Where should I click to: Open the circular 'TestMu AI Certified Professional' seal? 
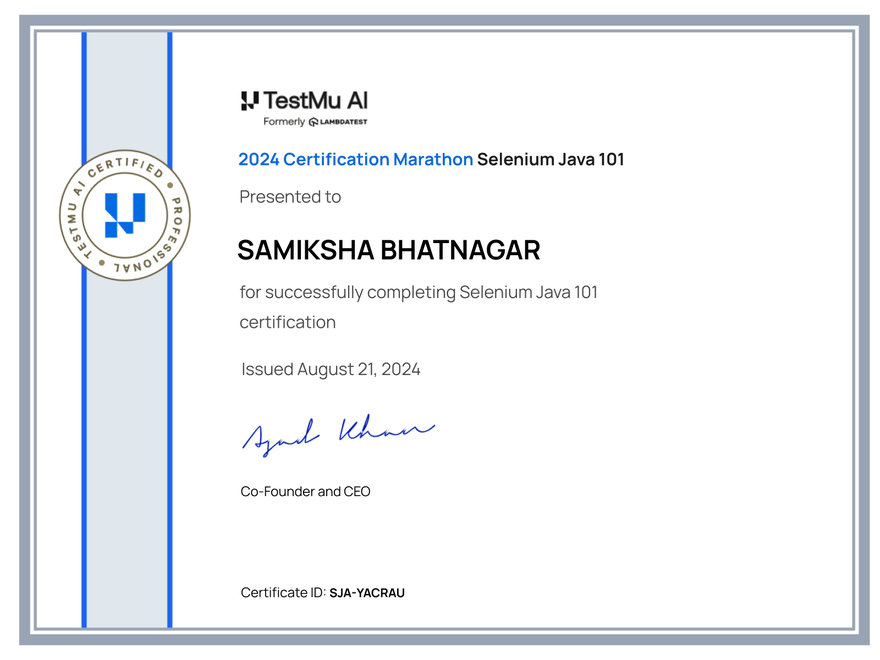tap(123, 215)
